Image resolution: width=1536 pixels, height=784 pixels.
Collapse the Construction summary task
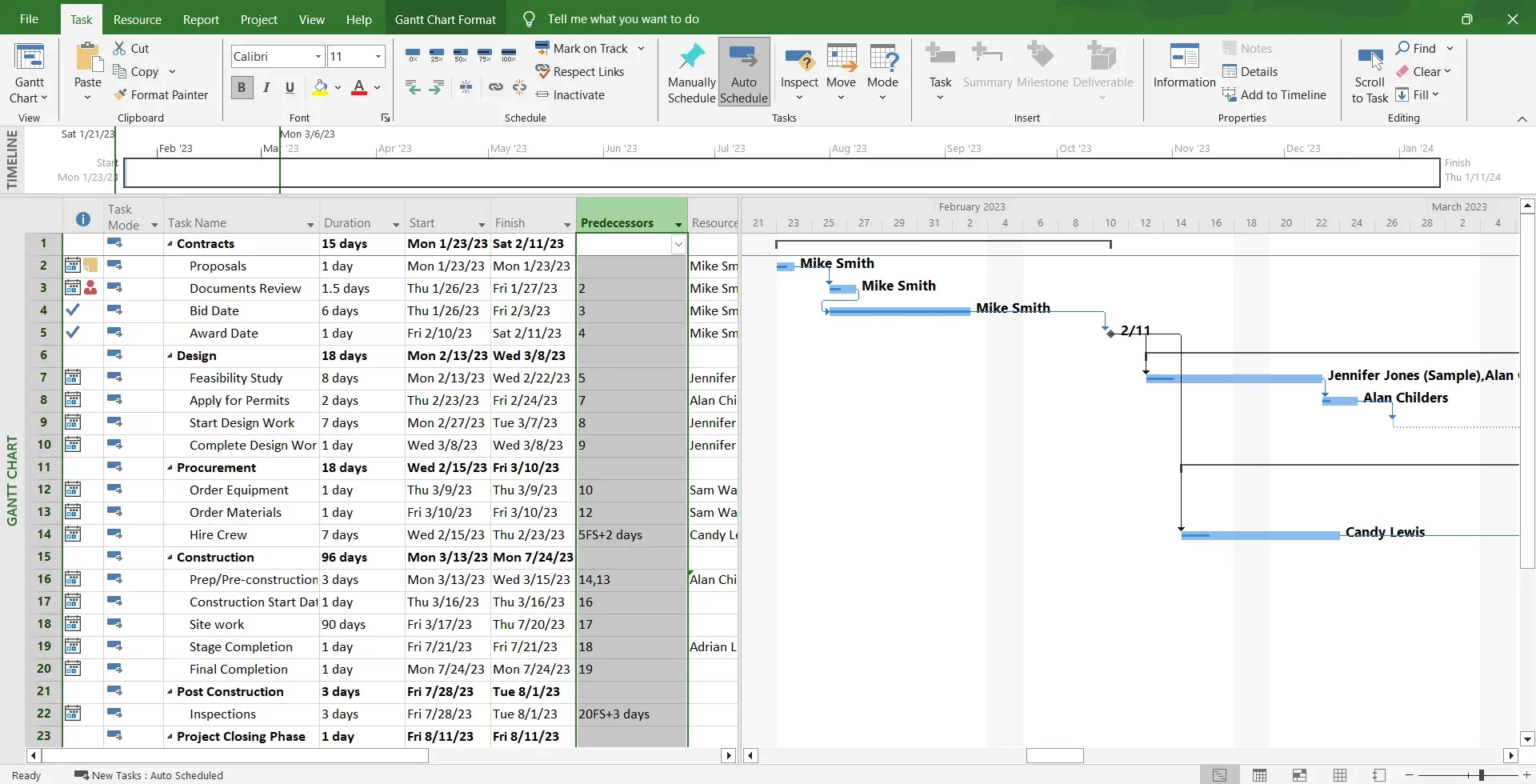pos(171,557)
